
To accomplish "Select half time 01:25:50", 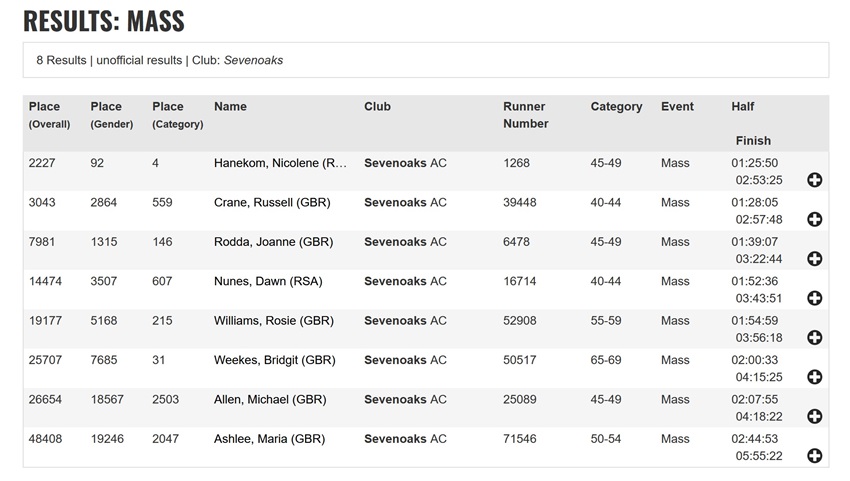I will tap(755, 163).
